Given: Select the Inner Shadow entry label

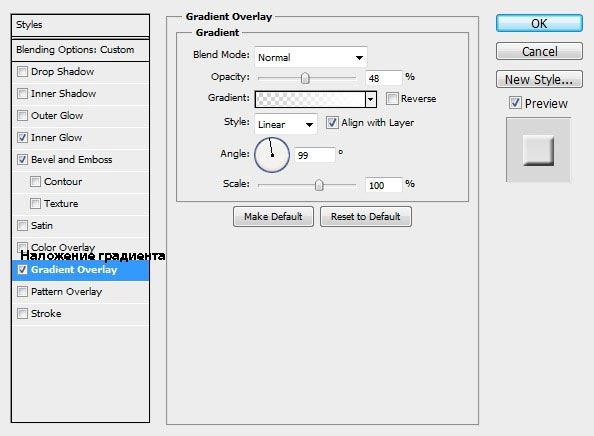Looking at the screenshot, I should tap(64, 94).
